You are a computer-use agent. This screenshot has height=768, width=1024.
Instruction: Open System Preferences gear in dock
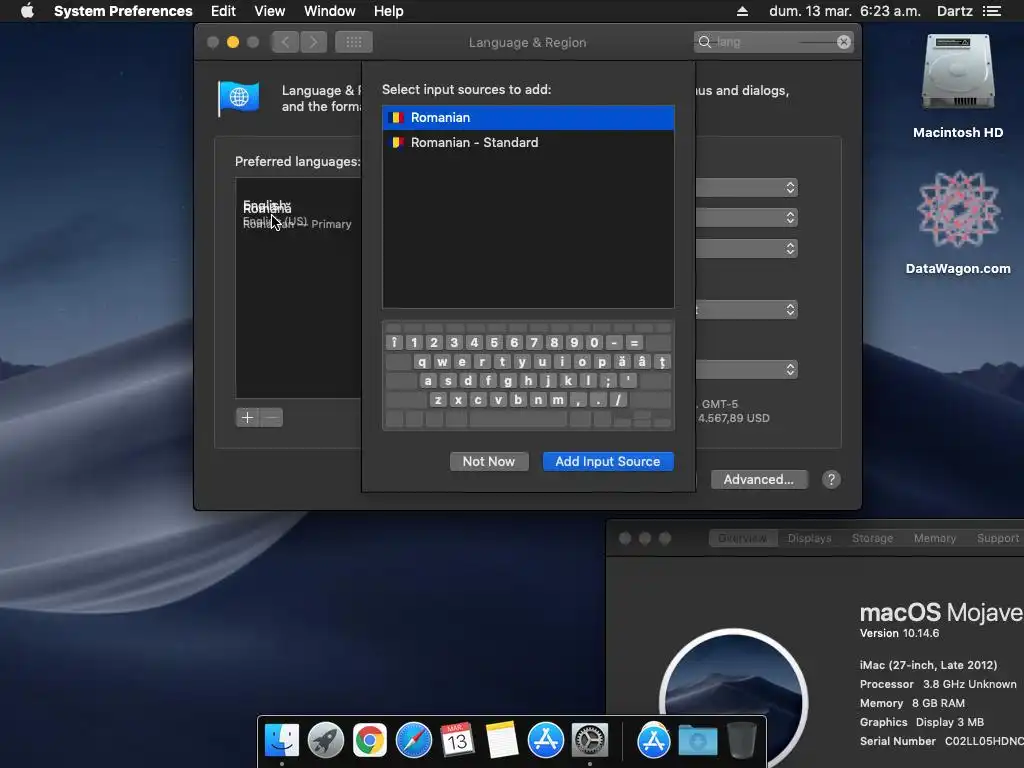pos(590,740)
